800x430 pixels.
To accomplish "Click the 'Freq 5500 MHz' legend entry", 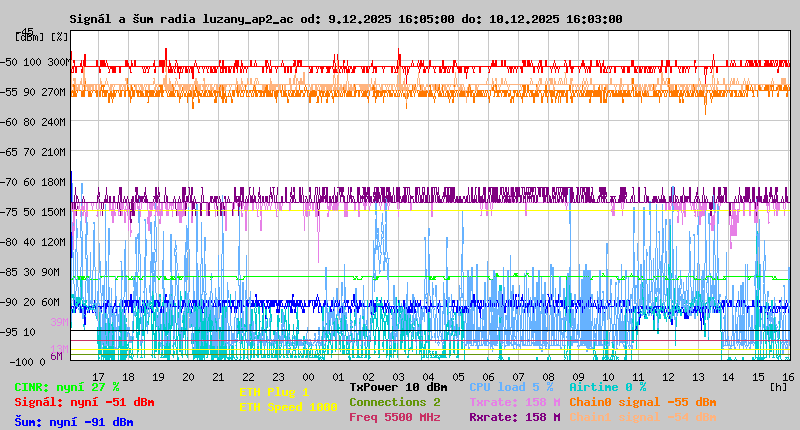I will 394,417.
